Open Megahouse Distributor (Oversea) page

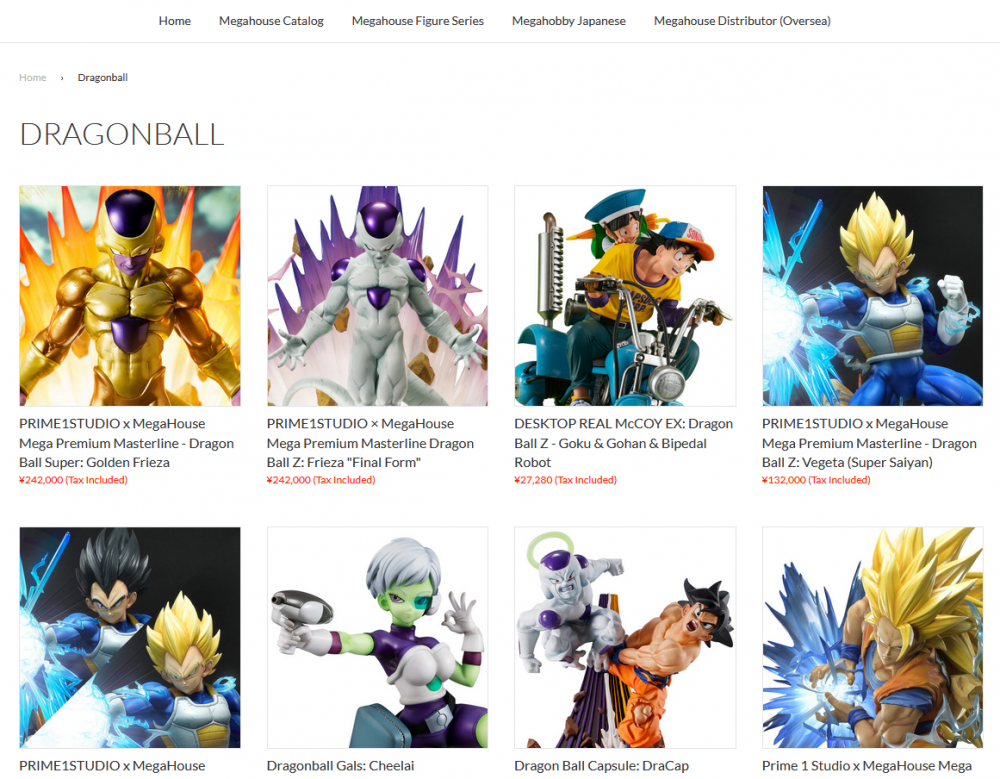tap(742, 21)
